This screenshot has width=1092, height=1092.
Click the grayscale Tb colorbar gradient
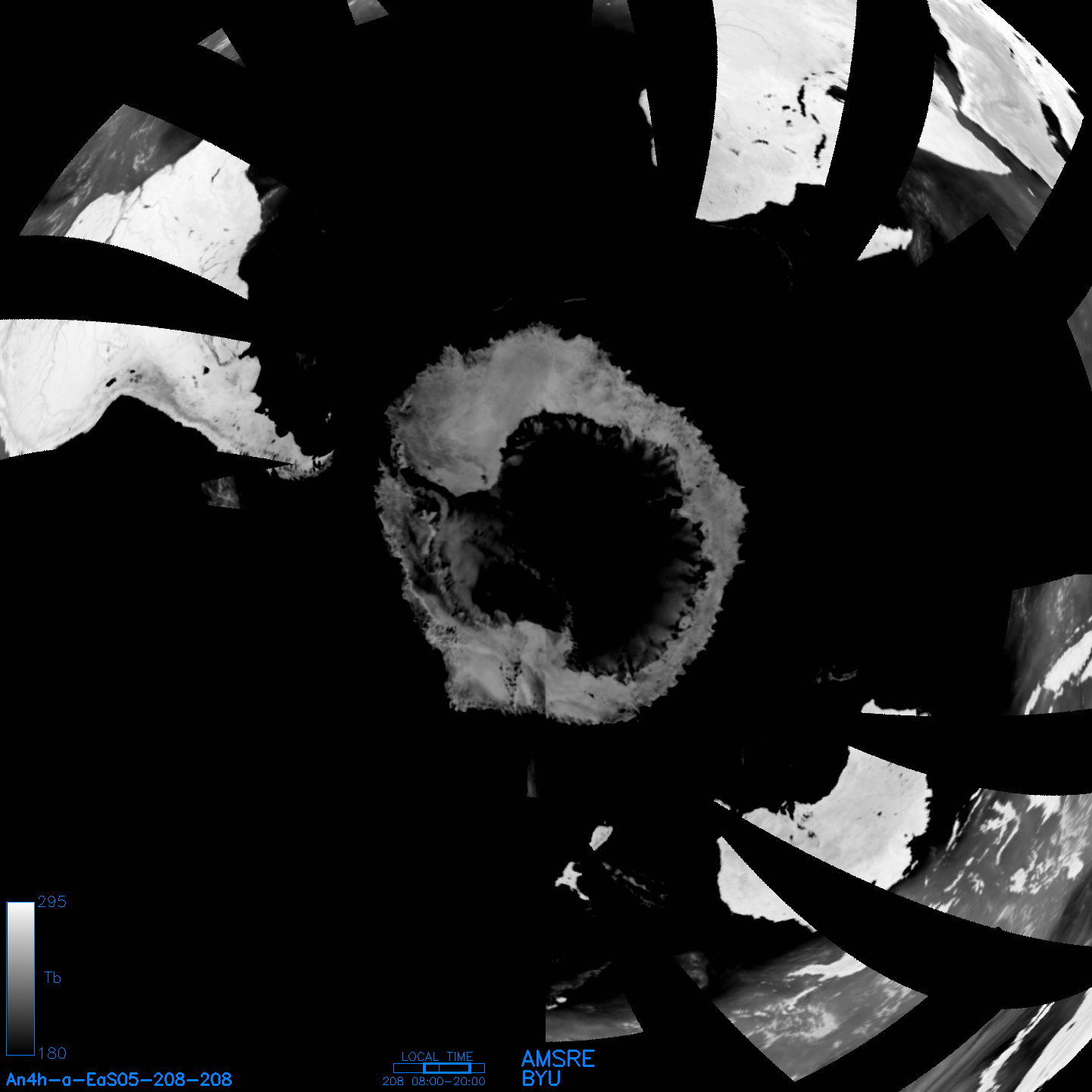(x=20, y=978)
